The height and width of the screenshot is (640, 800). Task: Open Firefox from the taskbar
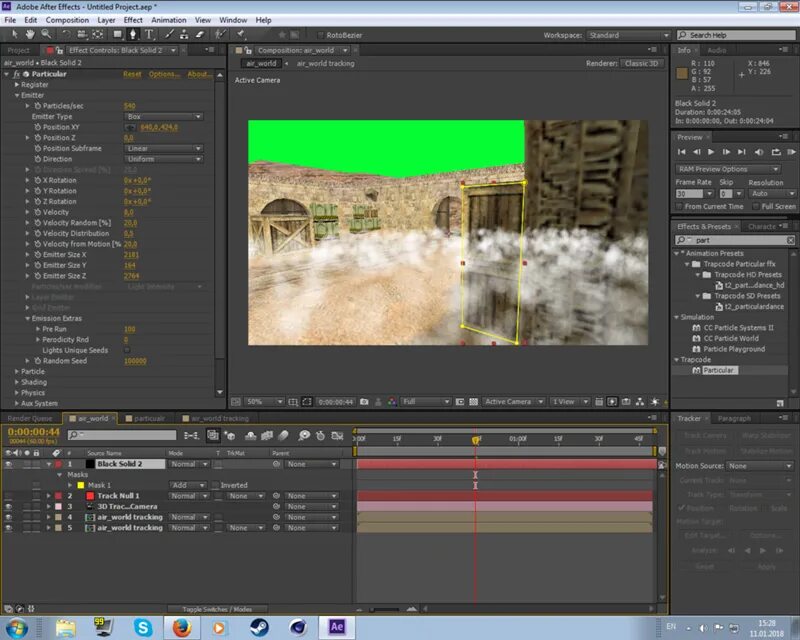[x=182, y=627]
